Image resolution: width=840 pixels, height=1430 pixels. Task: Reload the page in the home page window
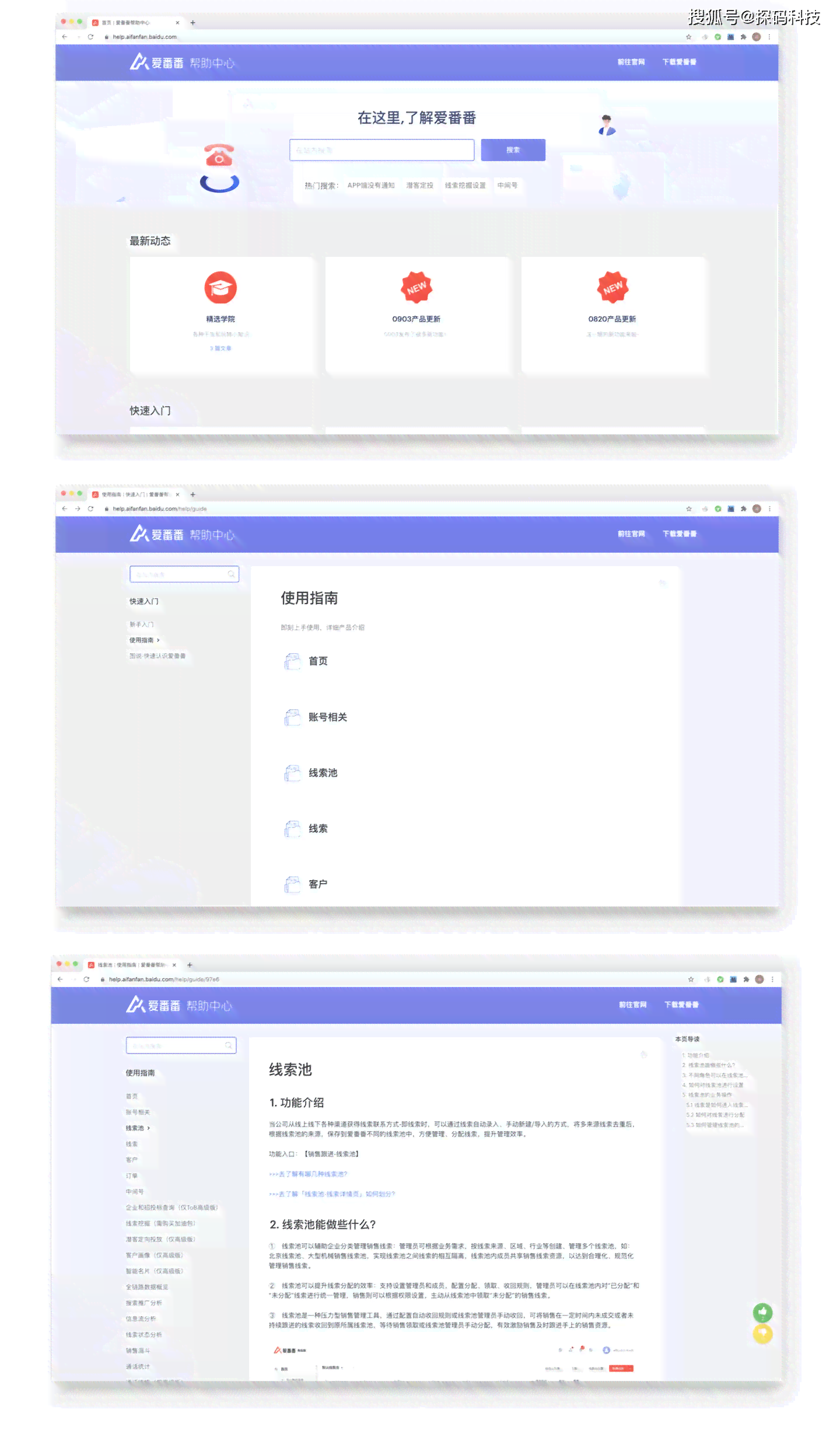(90, 37)
